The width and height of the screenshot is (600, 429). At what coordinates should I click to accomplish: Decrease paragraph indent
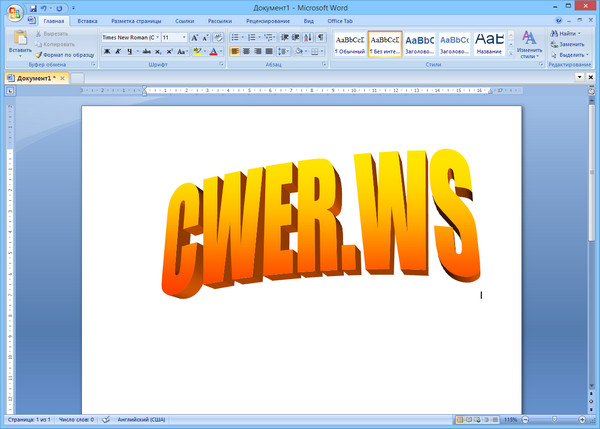pos(284,37)
